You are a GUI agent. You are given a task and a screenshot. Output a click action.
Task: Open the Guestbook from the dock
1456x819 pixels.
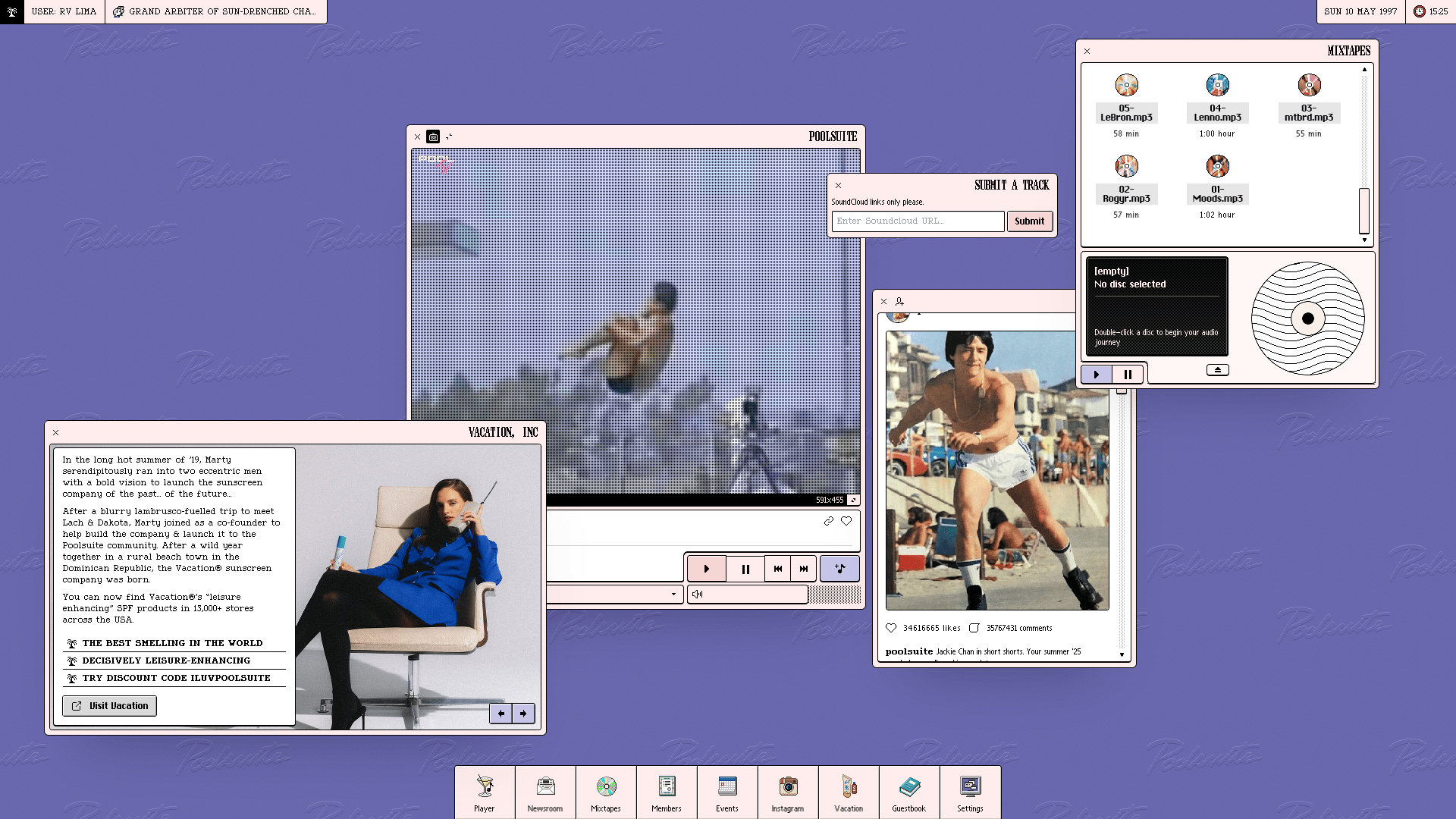click(x=909, y=793)
